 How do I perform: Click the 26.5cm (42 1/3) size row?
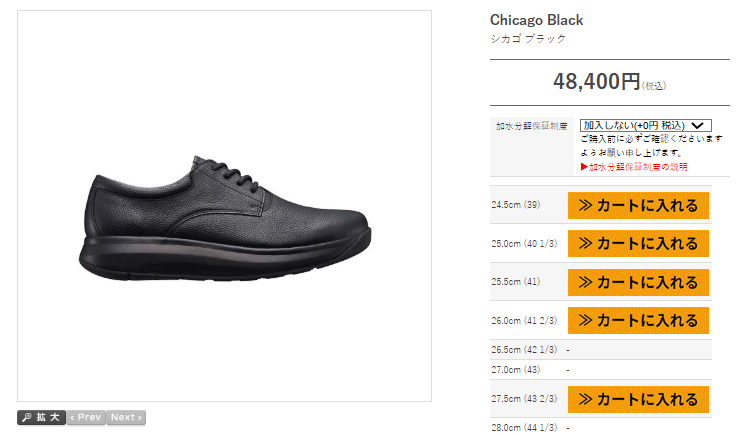[601, 350]
